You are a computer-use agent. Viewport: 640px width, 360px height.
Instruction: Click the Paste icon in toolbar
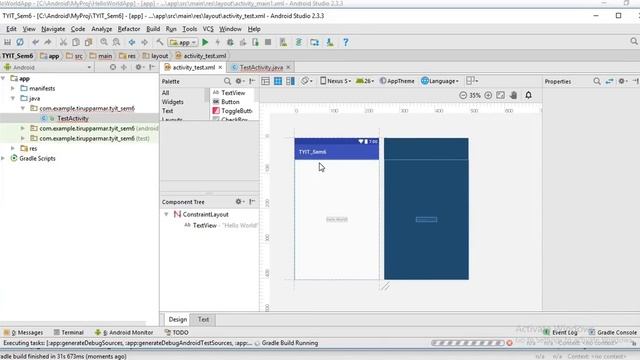88,42
